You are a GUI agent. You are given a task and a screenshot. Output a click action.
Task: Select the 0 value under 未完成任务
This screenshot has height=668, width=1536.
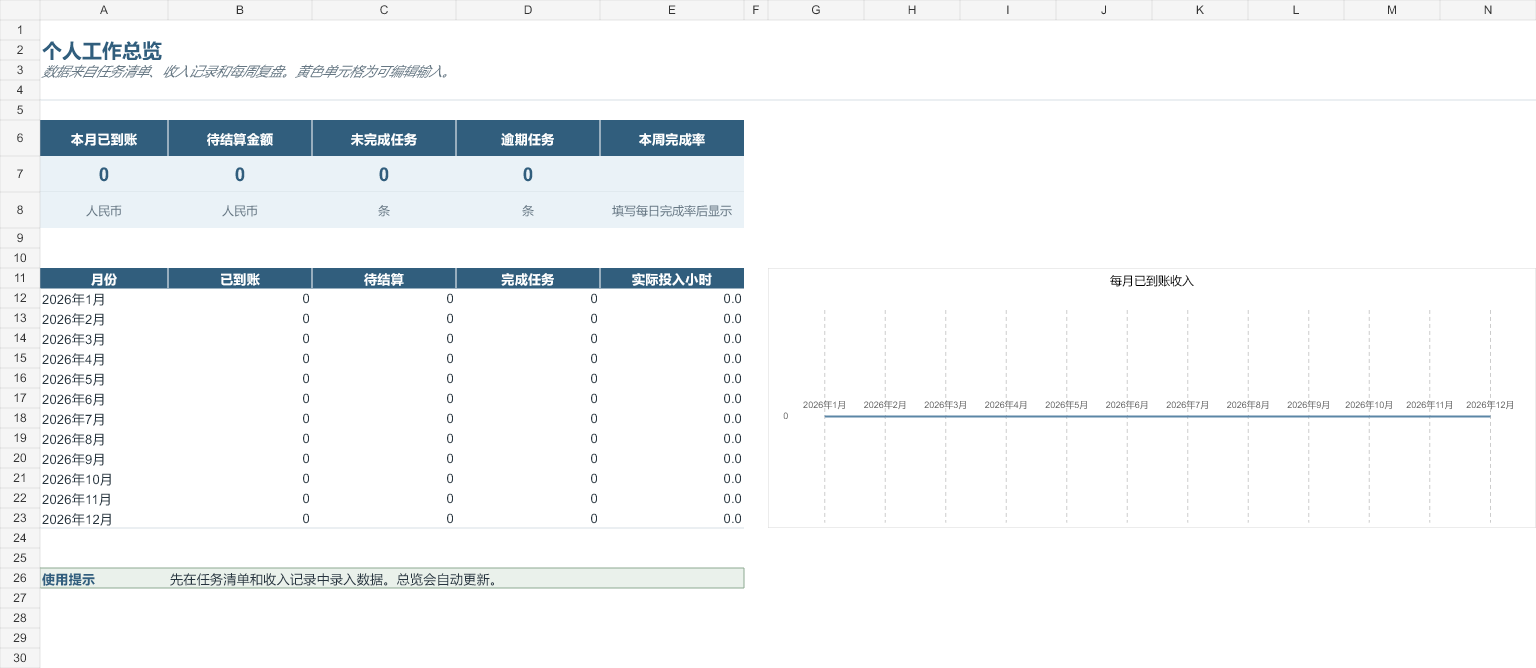(x=384, y=175)
